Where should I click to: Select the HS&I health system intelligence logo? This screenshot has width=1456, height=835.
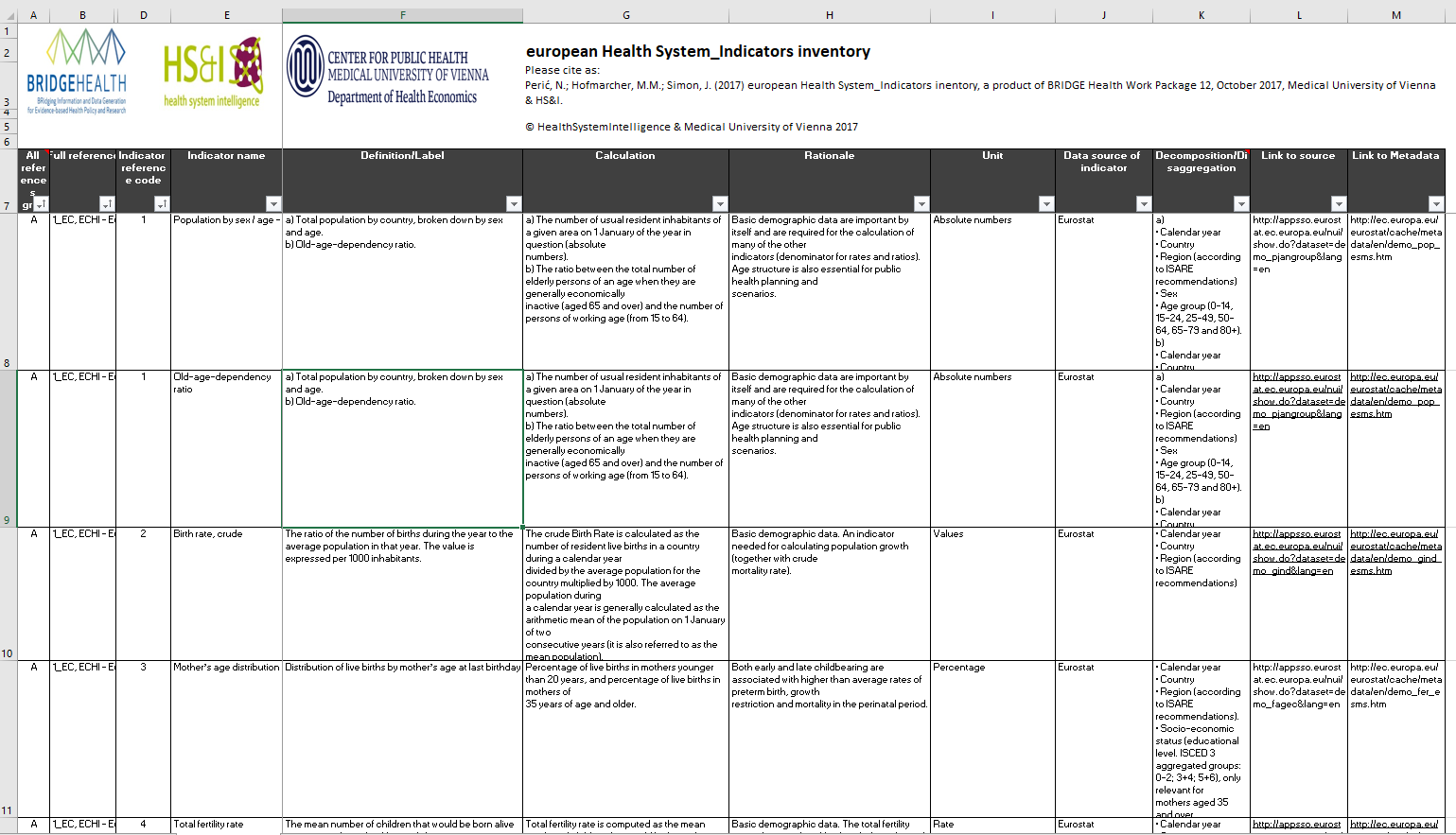pyautogui.click(x=213, y=73)
